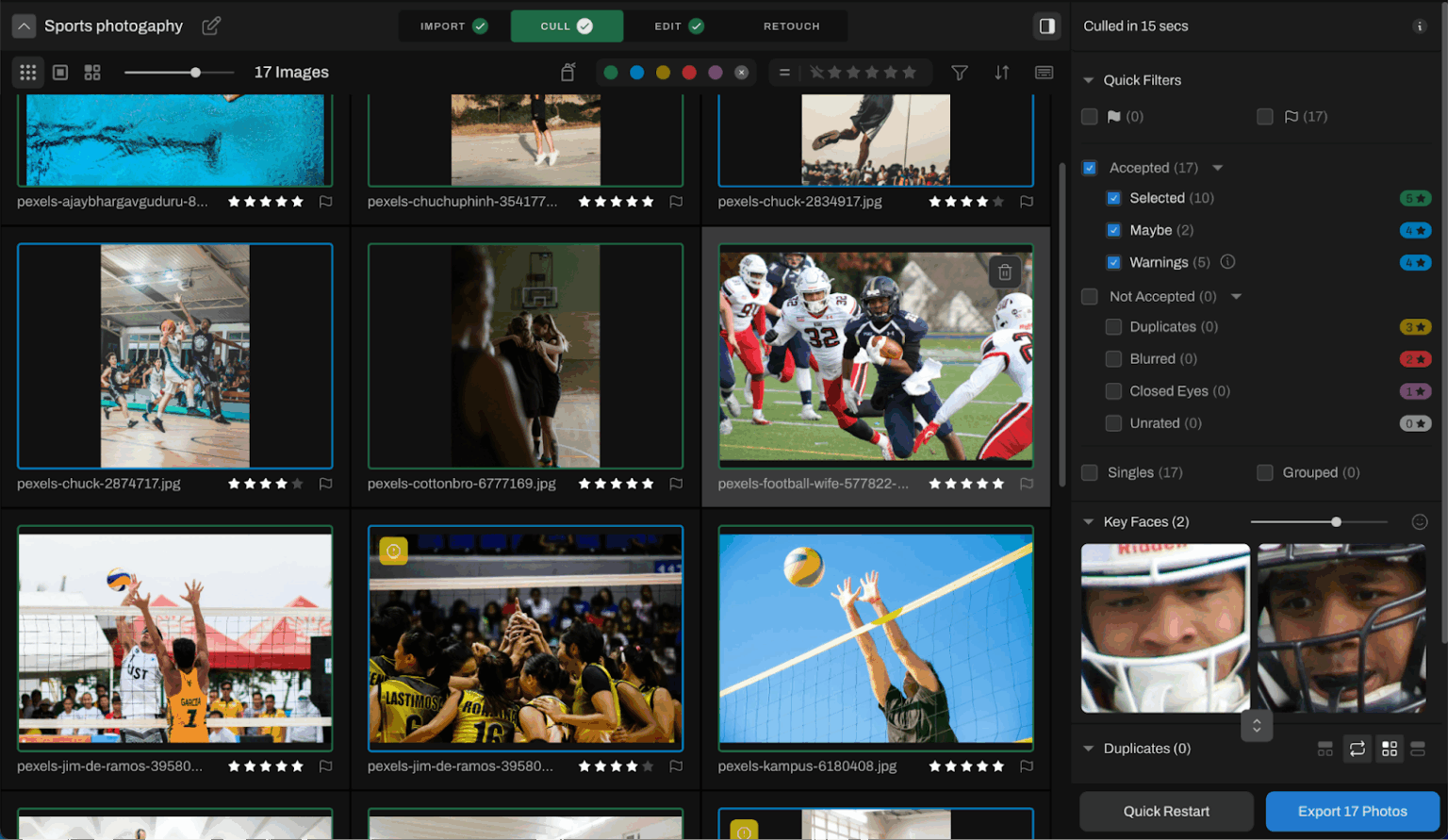Select the green color label swatch
Image resolution: width=1448 pixels, height=840 pixels.
611,72
